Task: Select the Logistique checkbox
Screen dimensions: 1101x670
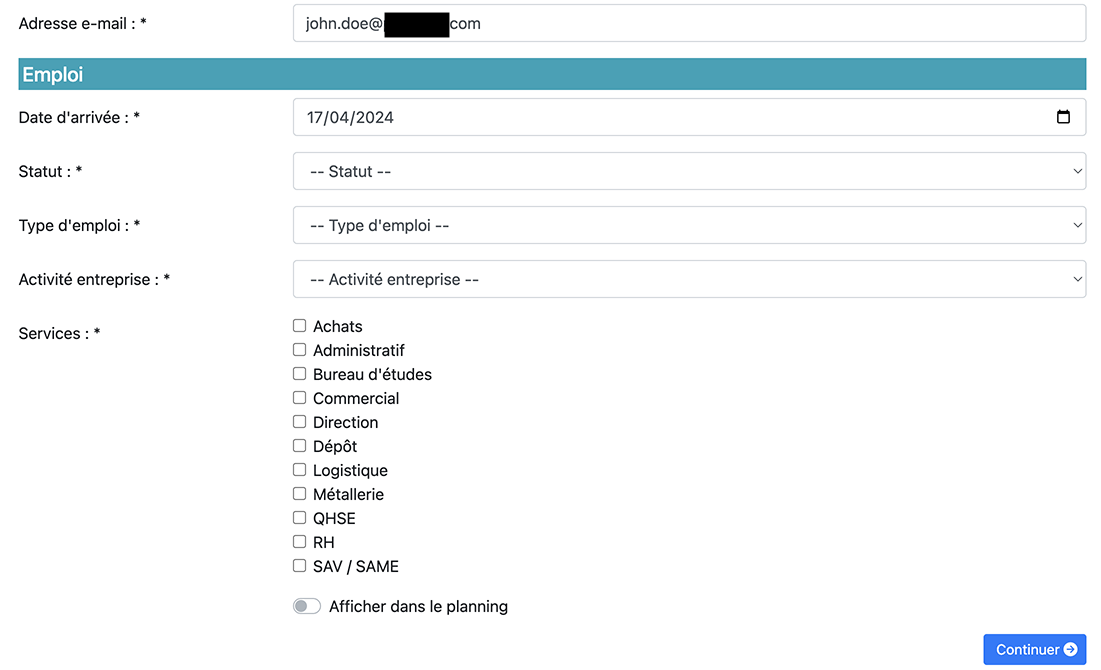Action: pyautogui.click(x=300, y=470)
